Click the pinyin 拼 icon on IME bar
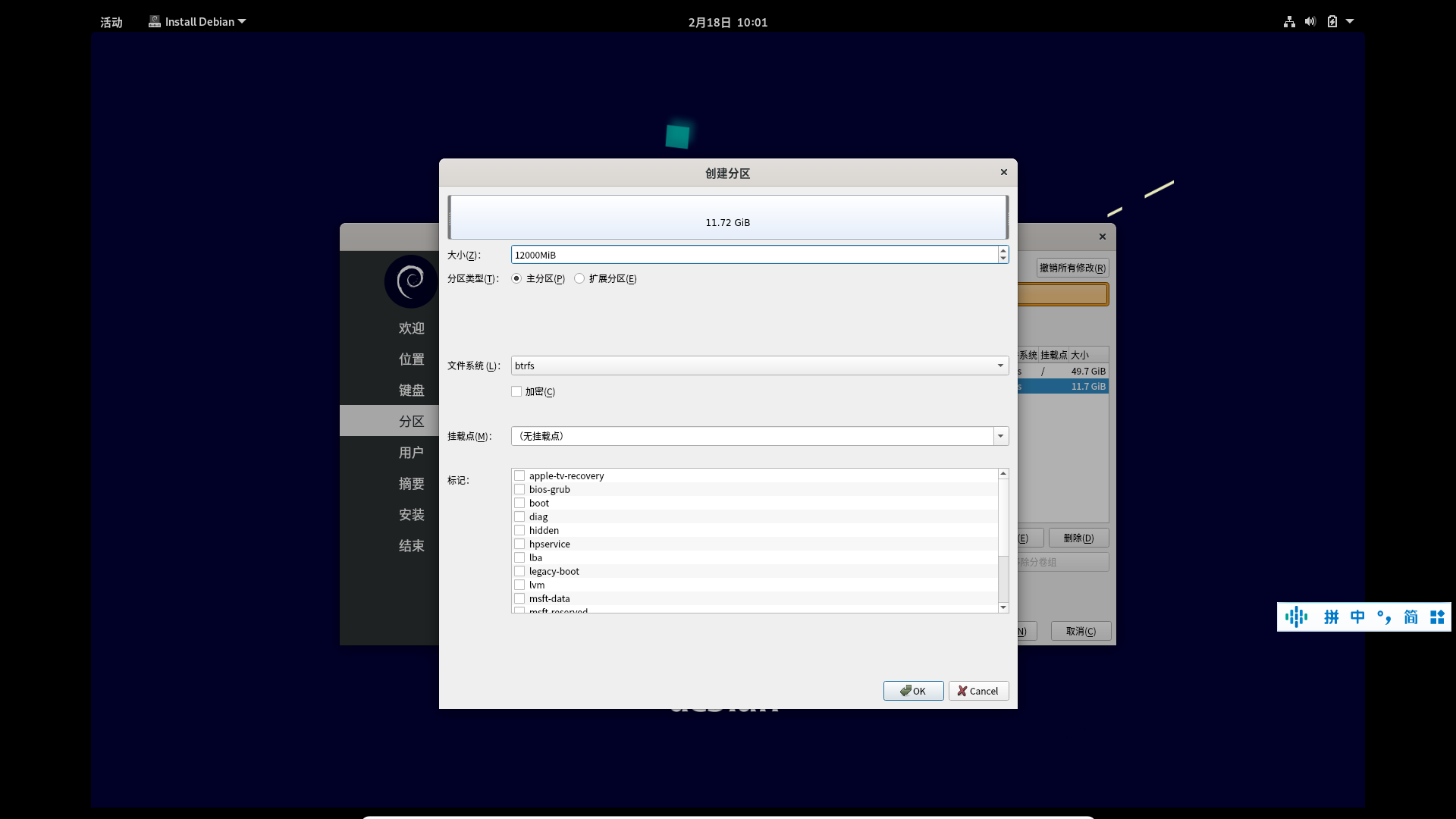The image size is (1456, 819). click(1331, 617)
